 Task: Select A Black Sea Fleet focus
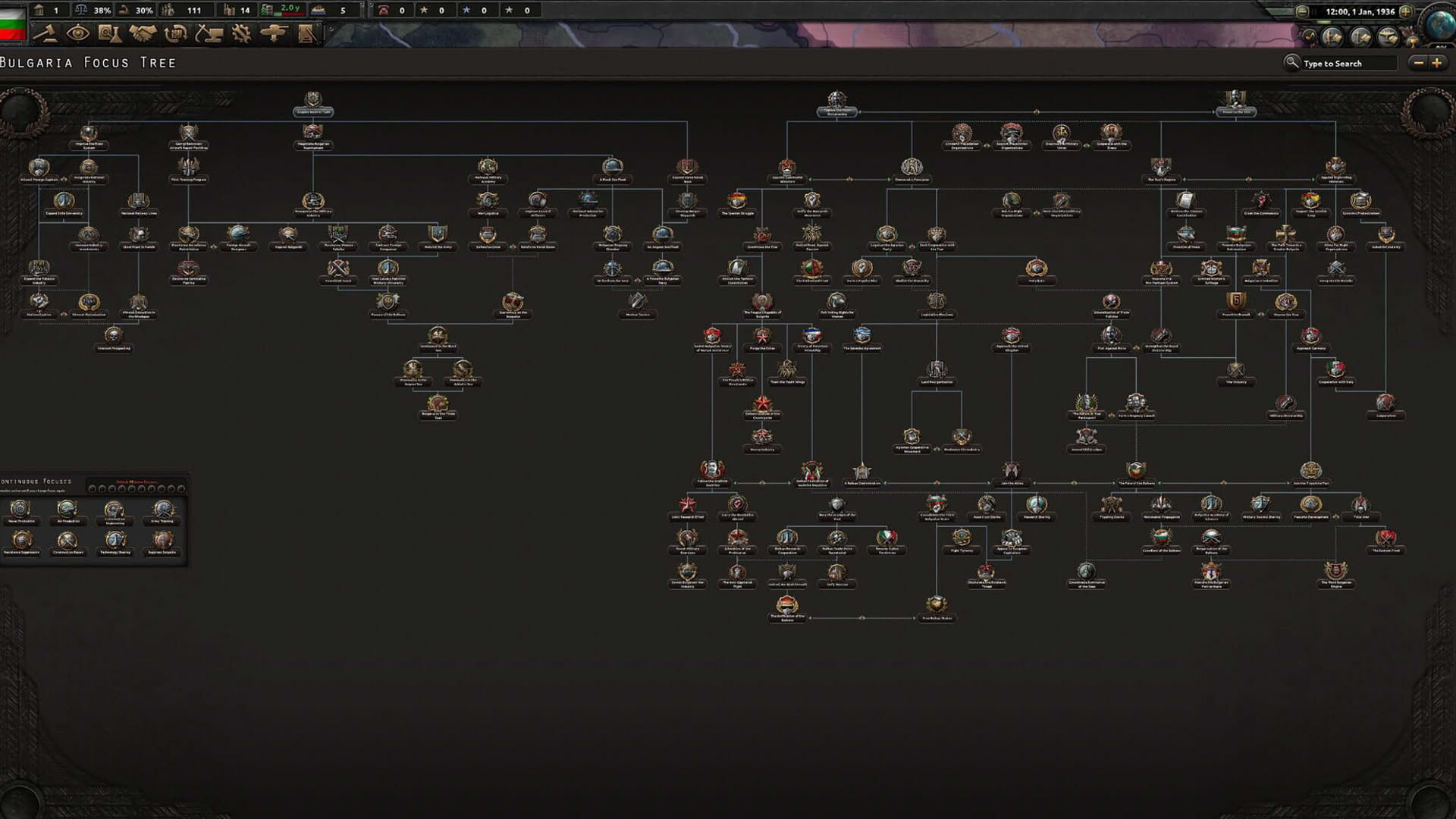(x=613, y=171)
